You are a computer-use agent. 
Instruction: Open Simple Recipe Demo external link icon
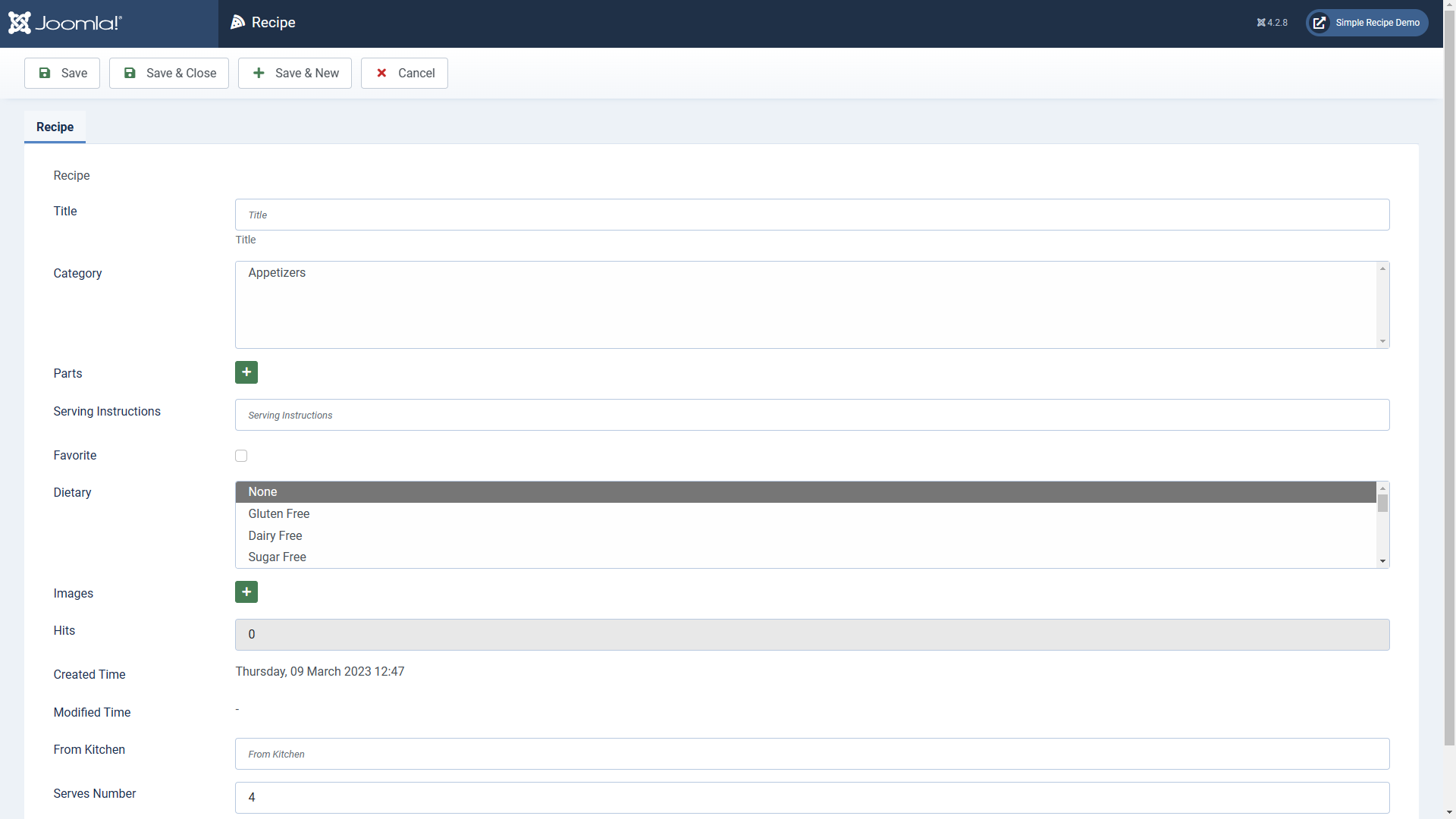(x=1319, y=23)
